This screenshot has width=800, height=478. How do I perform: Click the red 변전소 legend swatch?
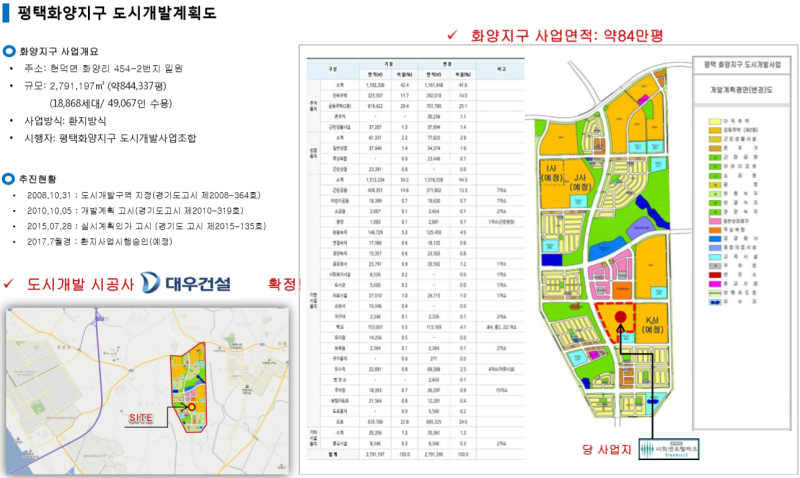pyautogui.click(x=714, y=275)
